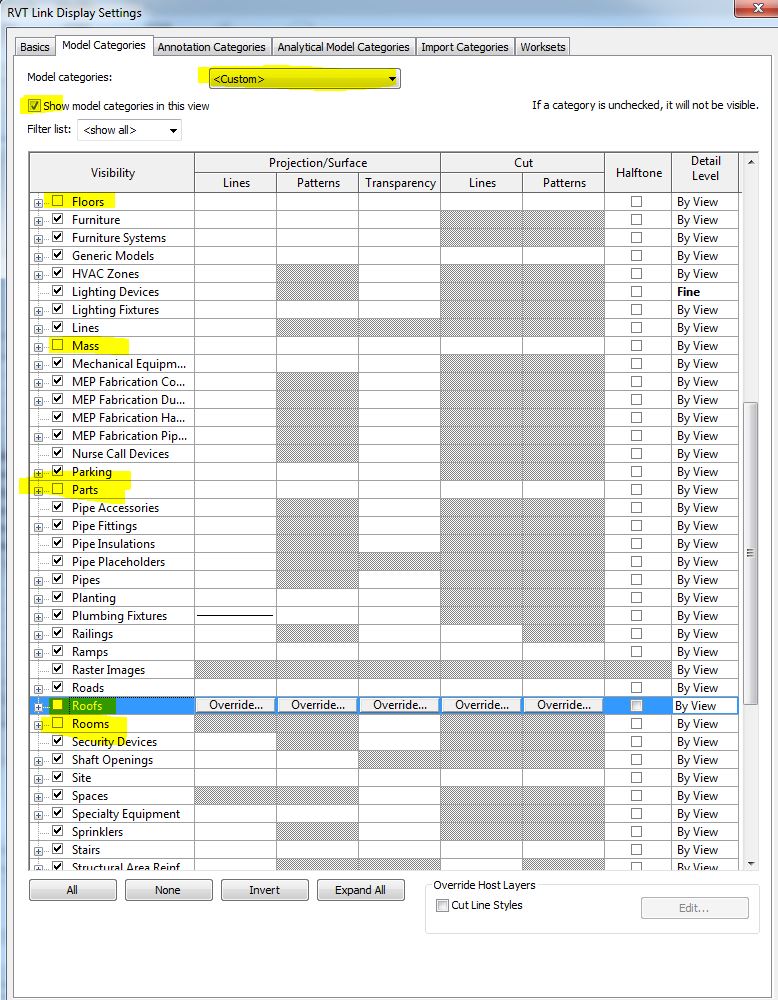The height and width of the screenshot is (1000, 778).
Task: Click the Halftone column header
Action: tap(638, 172)
